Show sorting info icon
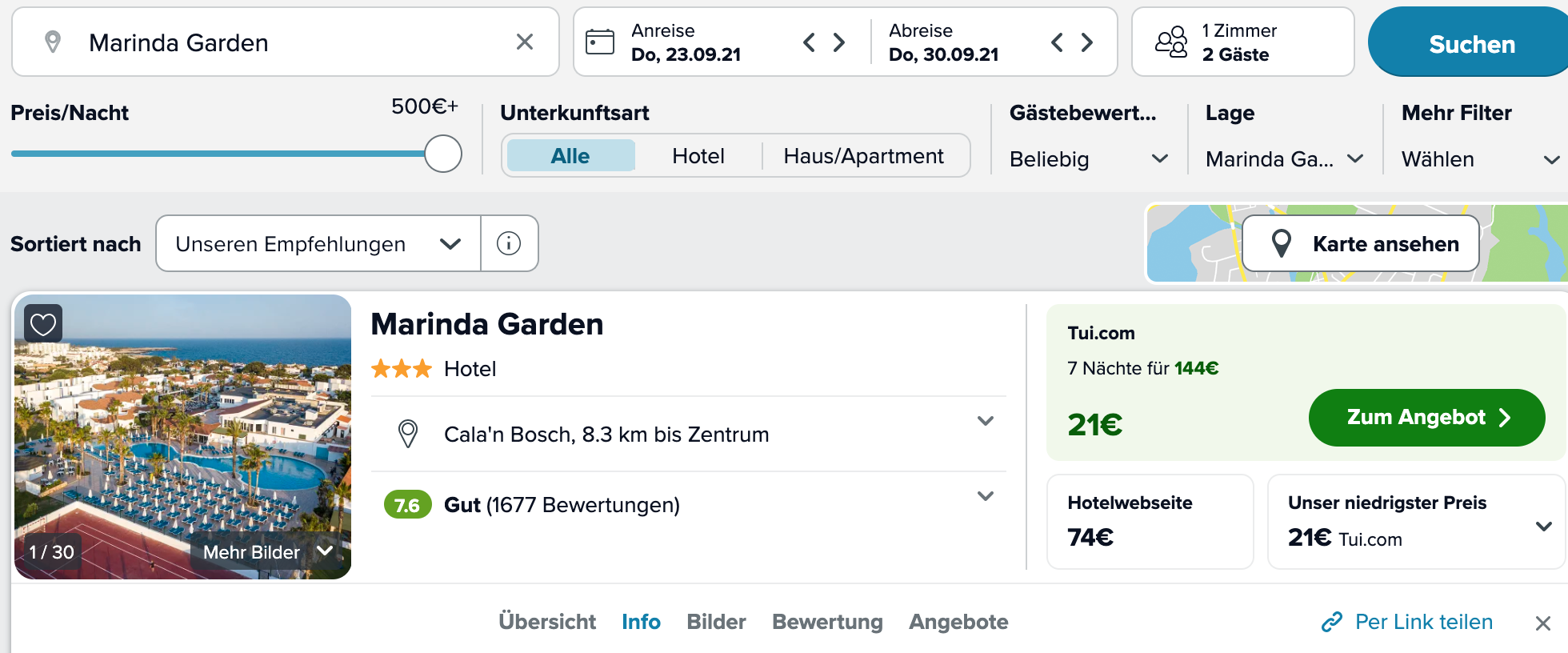Image resolution: width=1568 pixels, height=653 pixels. [509, 243]
